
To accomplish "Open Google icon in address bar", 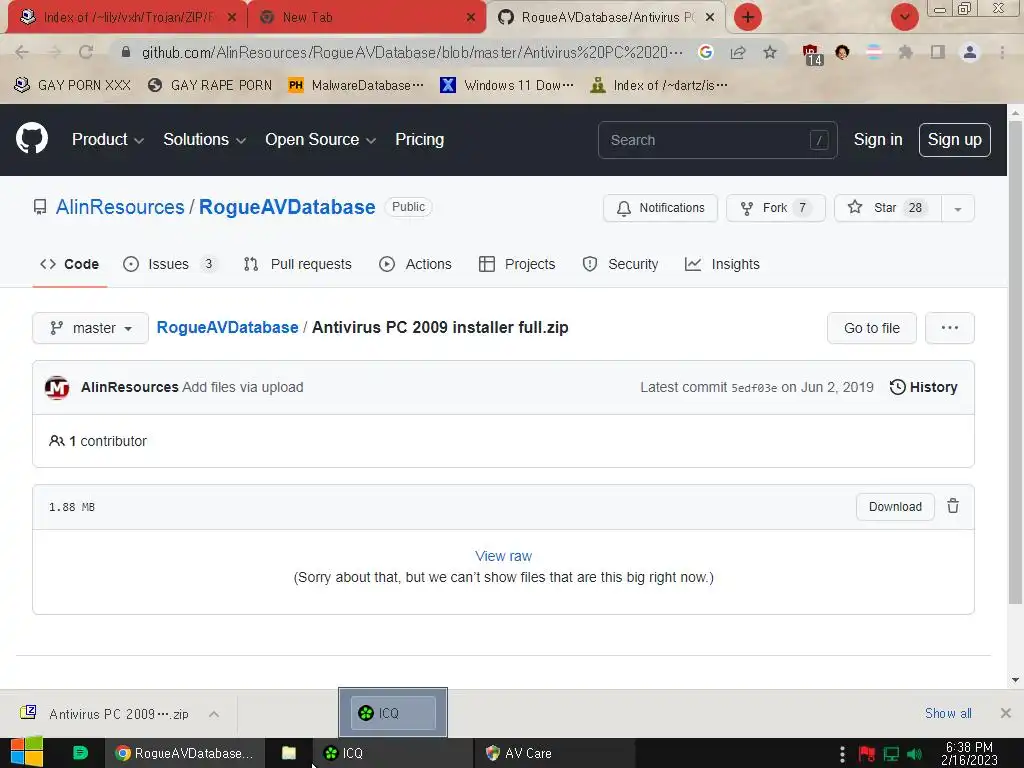I will (705, 52).
